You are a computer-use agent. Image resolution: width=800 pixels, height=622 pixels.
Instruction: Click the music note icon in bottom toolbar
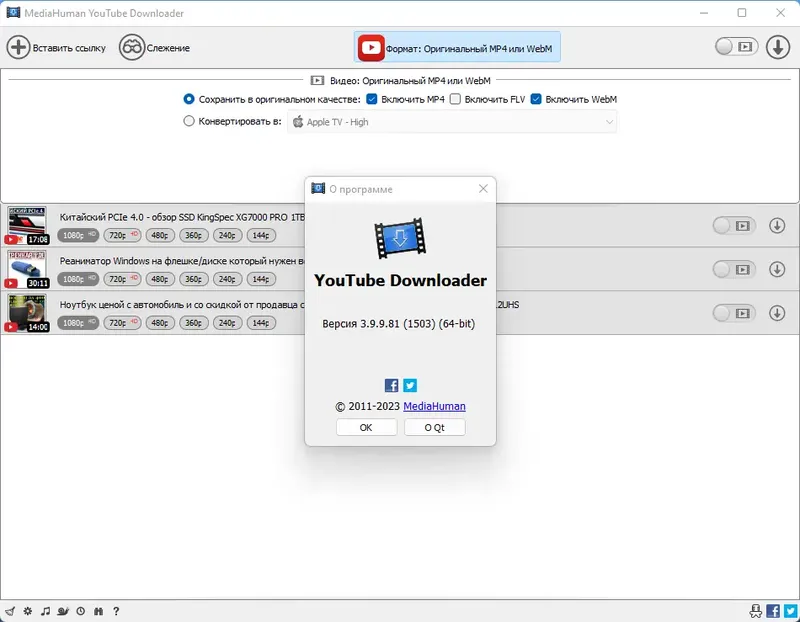tap(45, 609)
